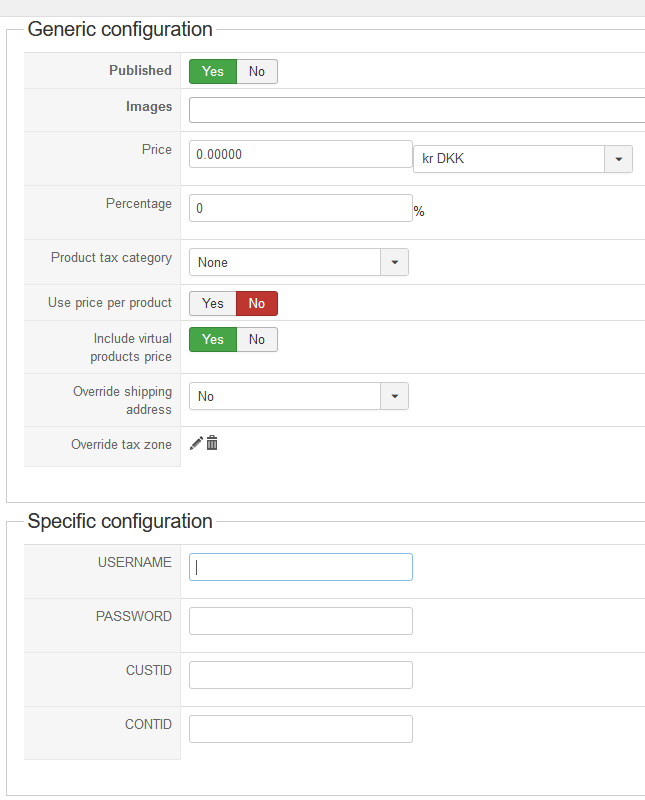Screen dimensions: 645x800
Task: Click the Percentage input field
Action: coord(300,208)
